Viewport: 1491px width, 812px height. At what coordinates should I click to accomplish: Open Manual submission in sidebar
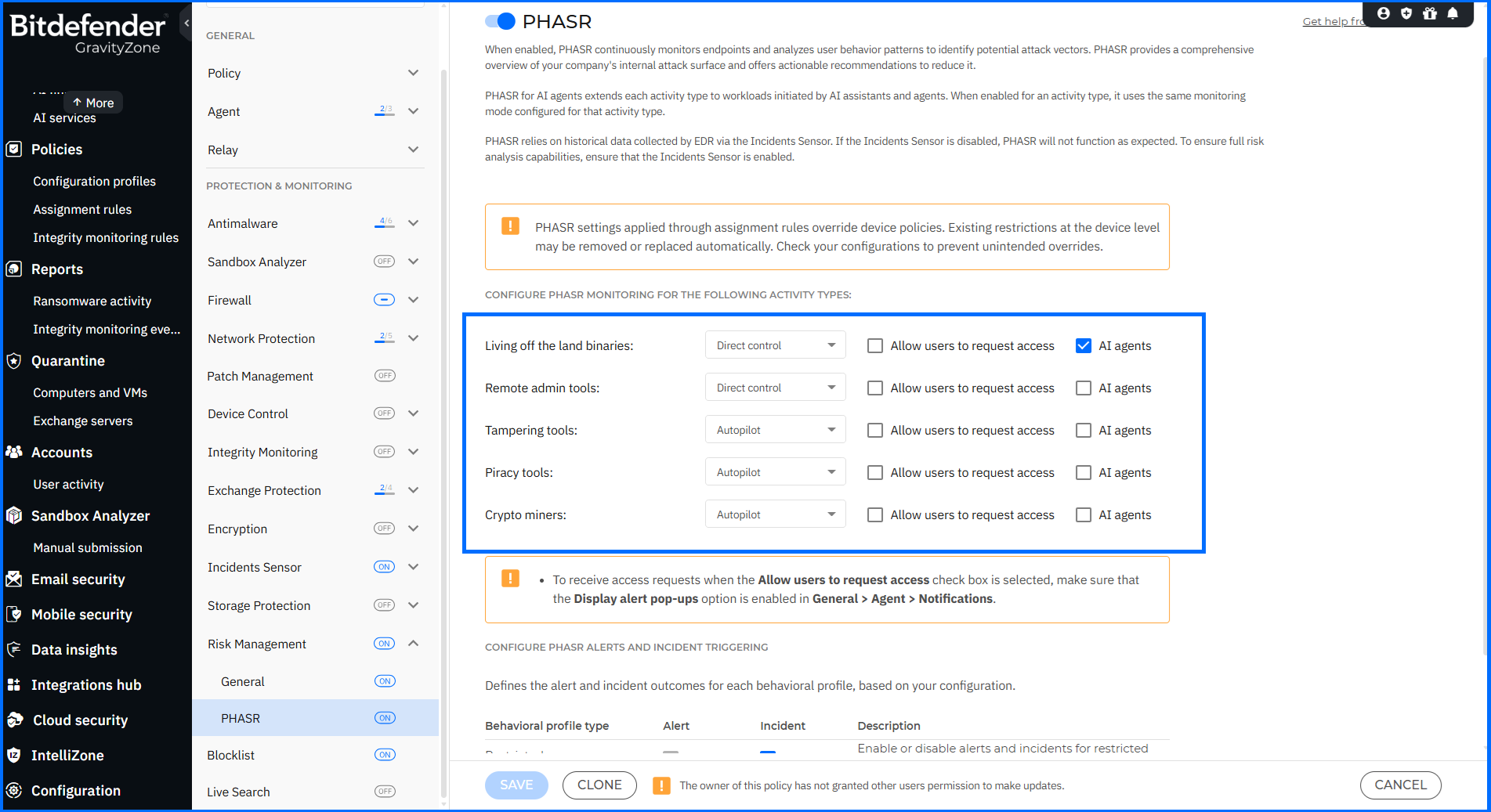88,547
